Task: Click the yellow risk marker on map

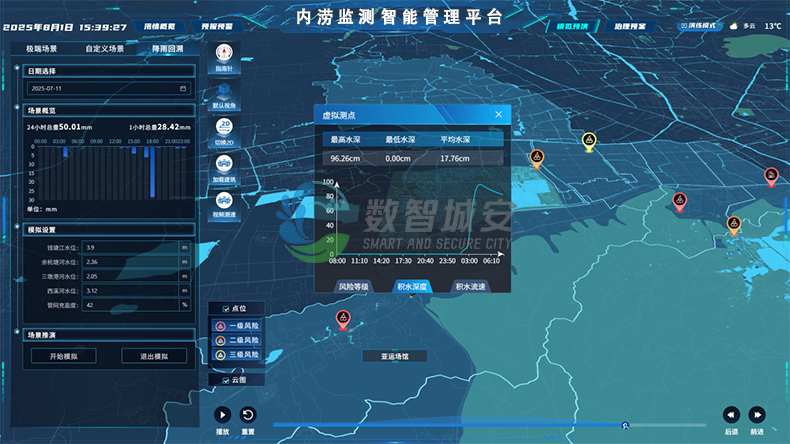Action: coord(590,141)
